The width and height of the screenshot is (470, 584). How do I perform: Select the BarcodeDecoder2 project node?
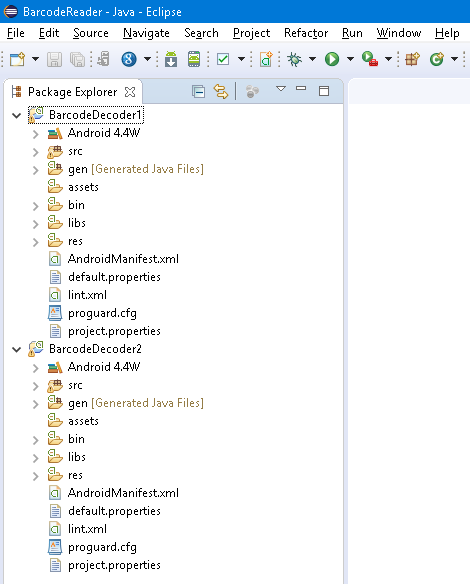pos(95,349)
